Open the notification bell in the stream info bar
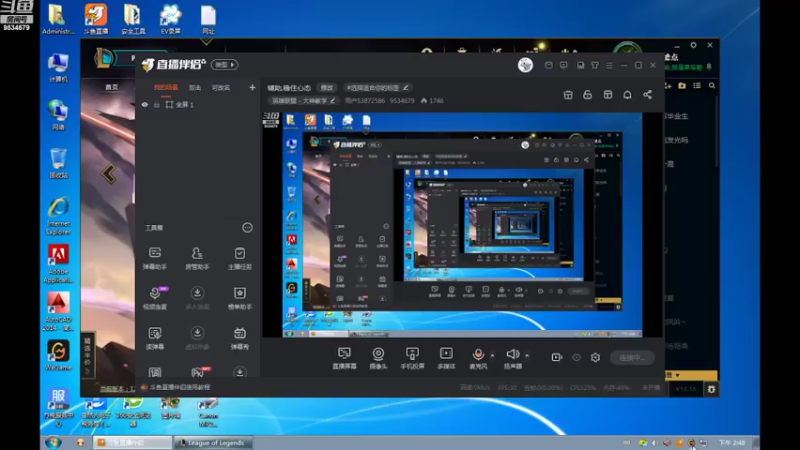This screenshot has height=450, width=800. [627, 95]
